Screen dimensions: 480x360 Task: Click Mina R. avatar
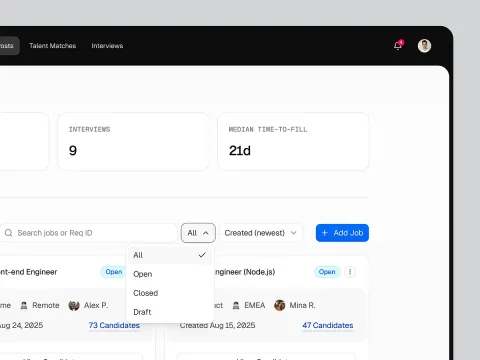pyautogui.click(x=280, y=305)
